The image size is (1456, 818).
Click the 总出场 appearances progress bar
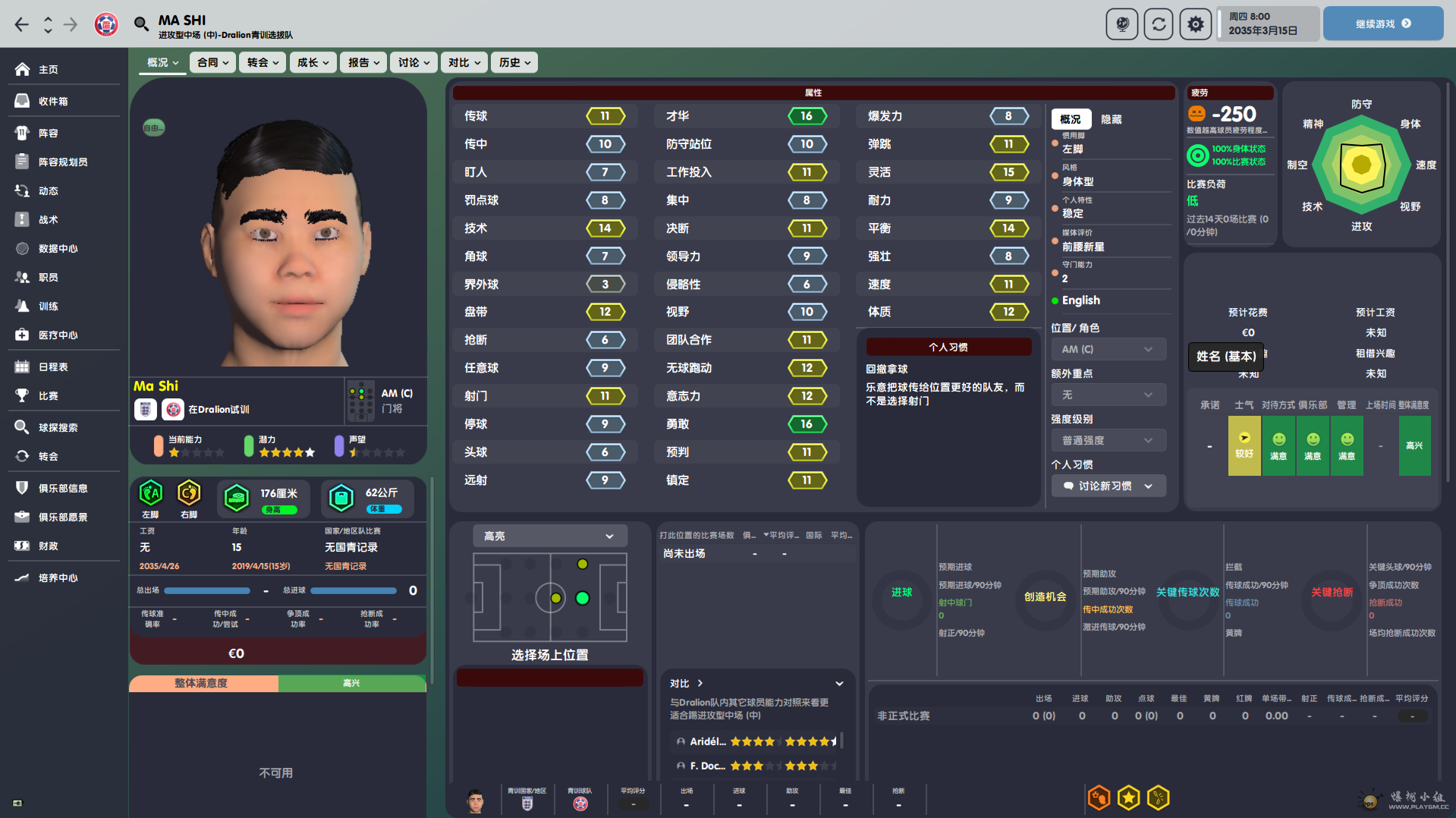pyautogui.click(x=207, y=590)
